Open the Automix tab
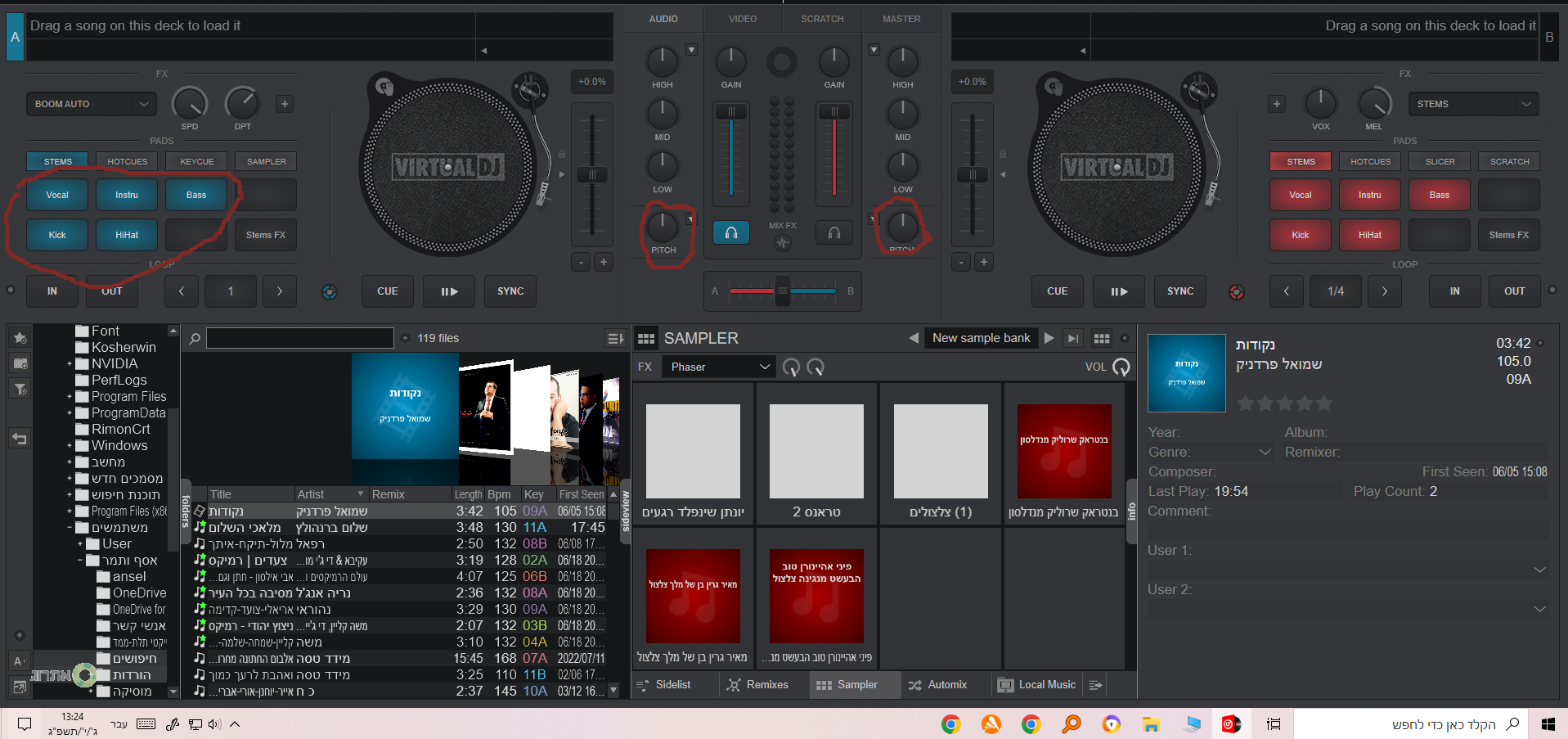The image size is (1568, 739). [x=938, y=684]
